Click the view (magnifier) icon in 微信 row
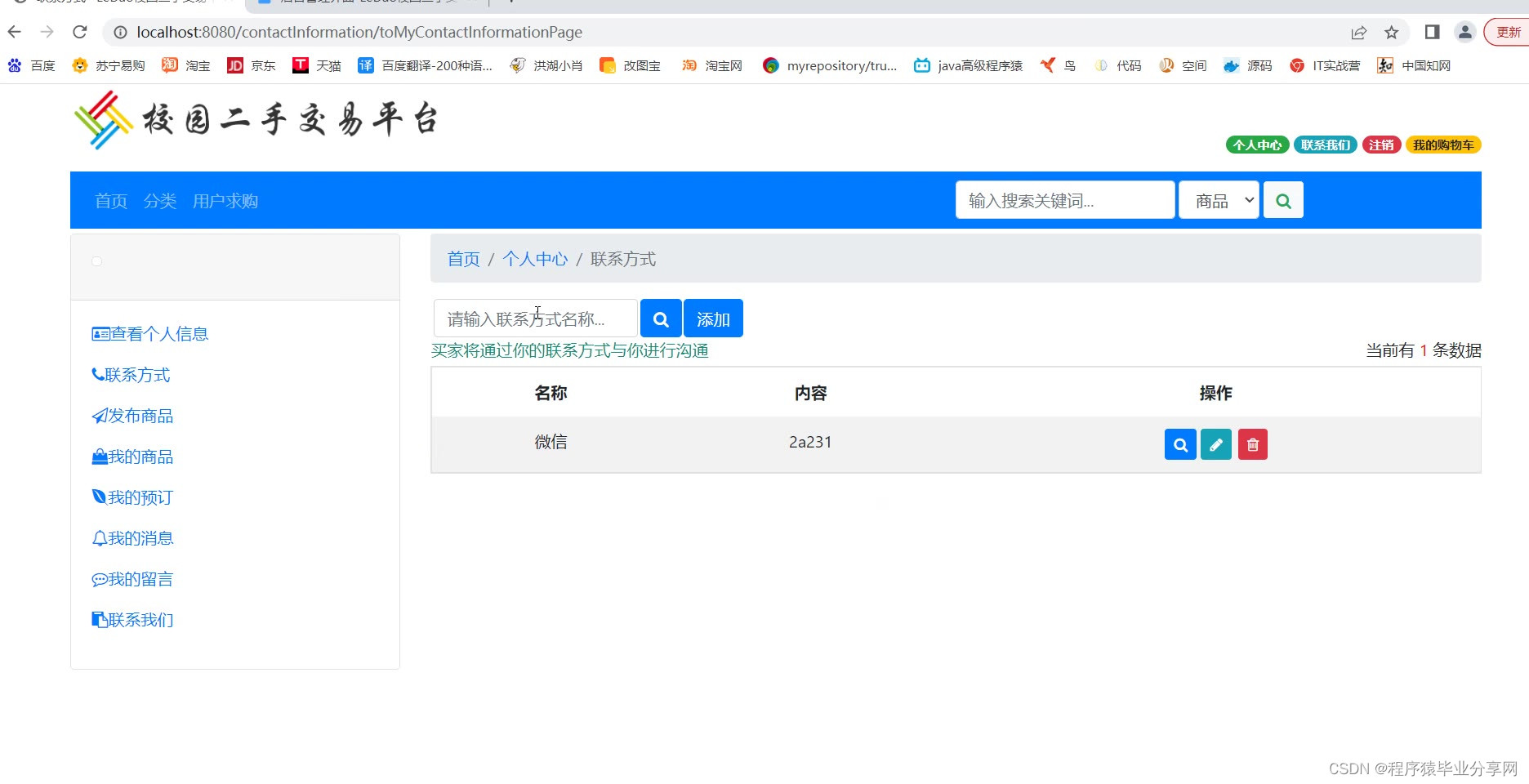 [1180, 444]
